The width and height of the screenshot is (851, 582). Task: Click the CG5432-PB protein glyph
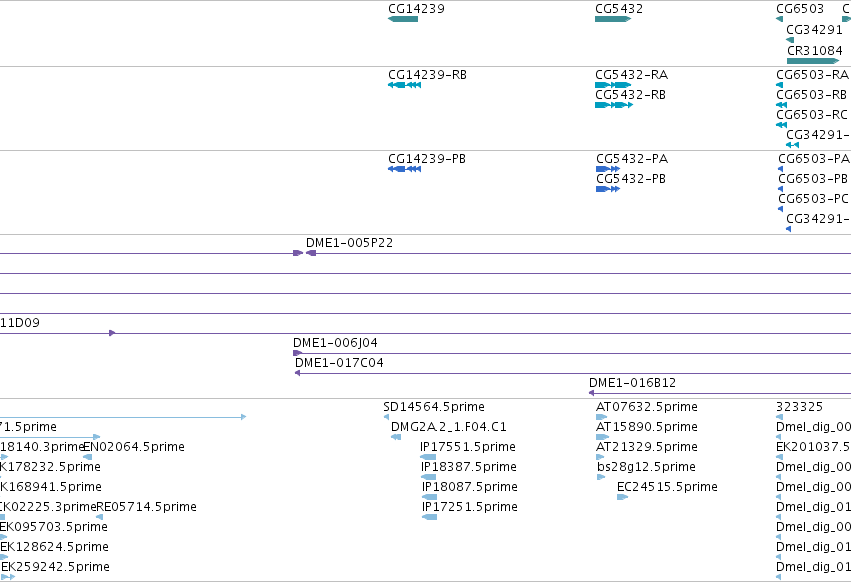point(608,189)
